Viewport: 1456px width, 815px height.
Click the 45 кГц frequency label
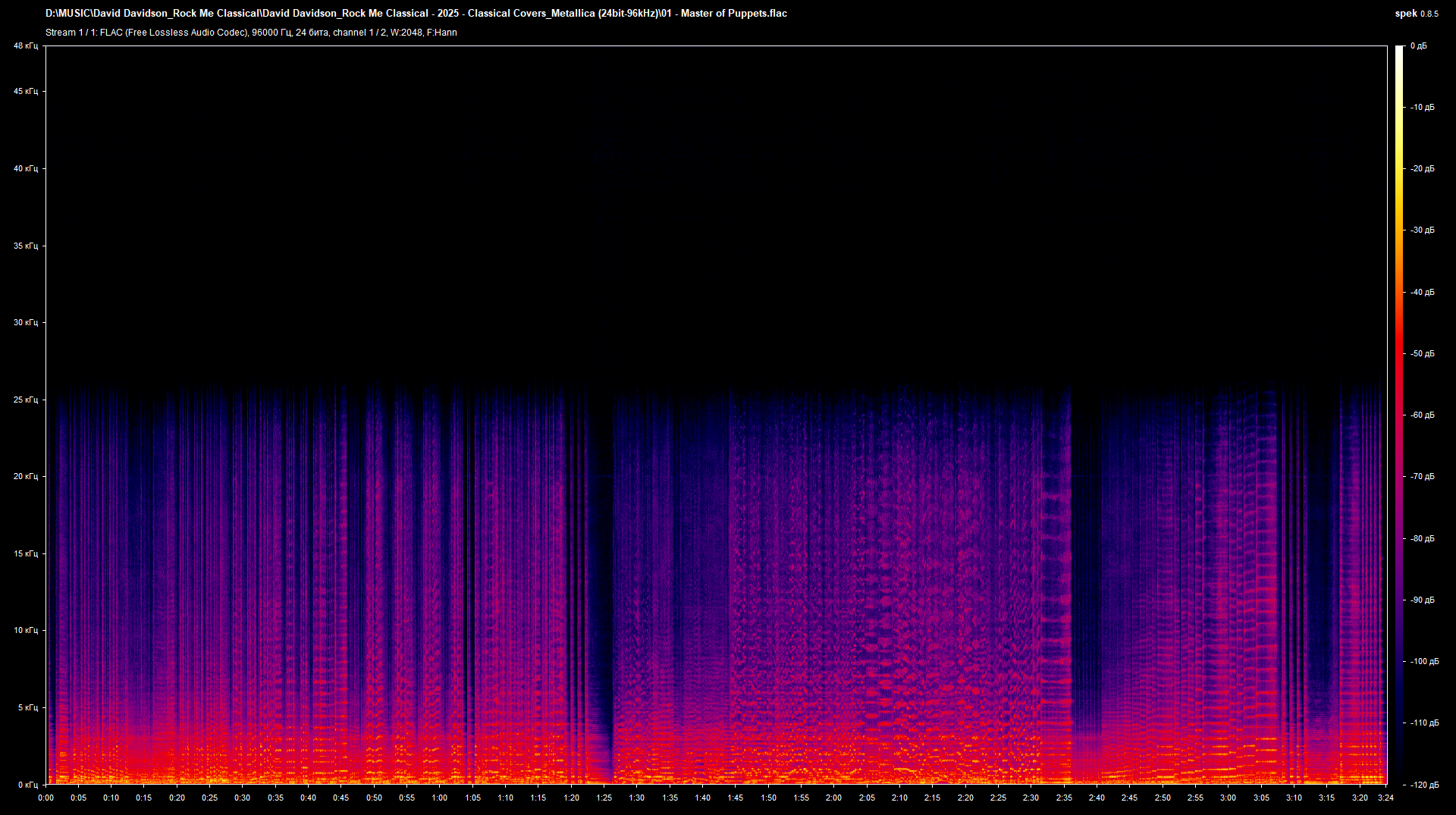pyautogui.click(x=26, y=92)
